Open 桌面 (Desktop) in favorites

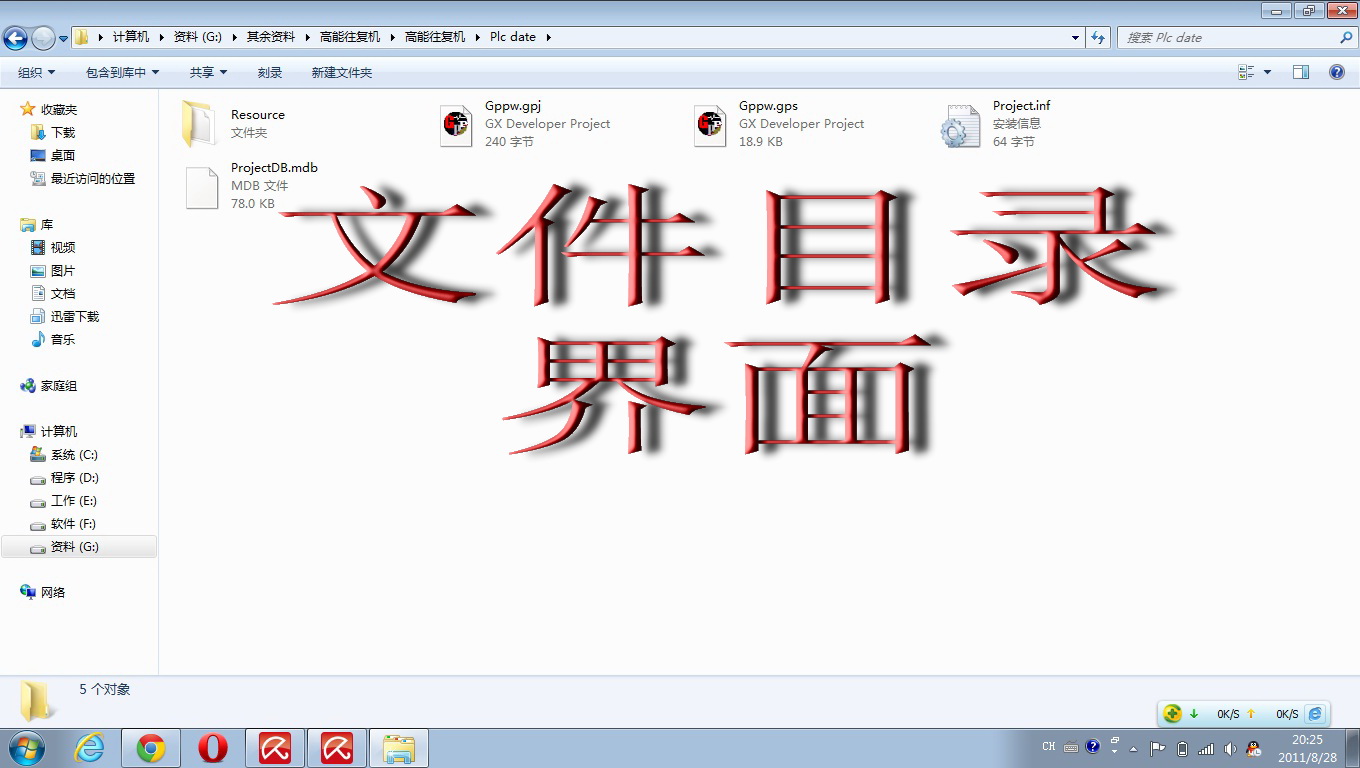(x=63, y=156)
